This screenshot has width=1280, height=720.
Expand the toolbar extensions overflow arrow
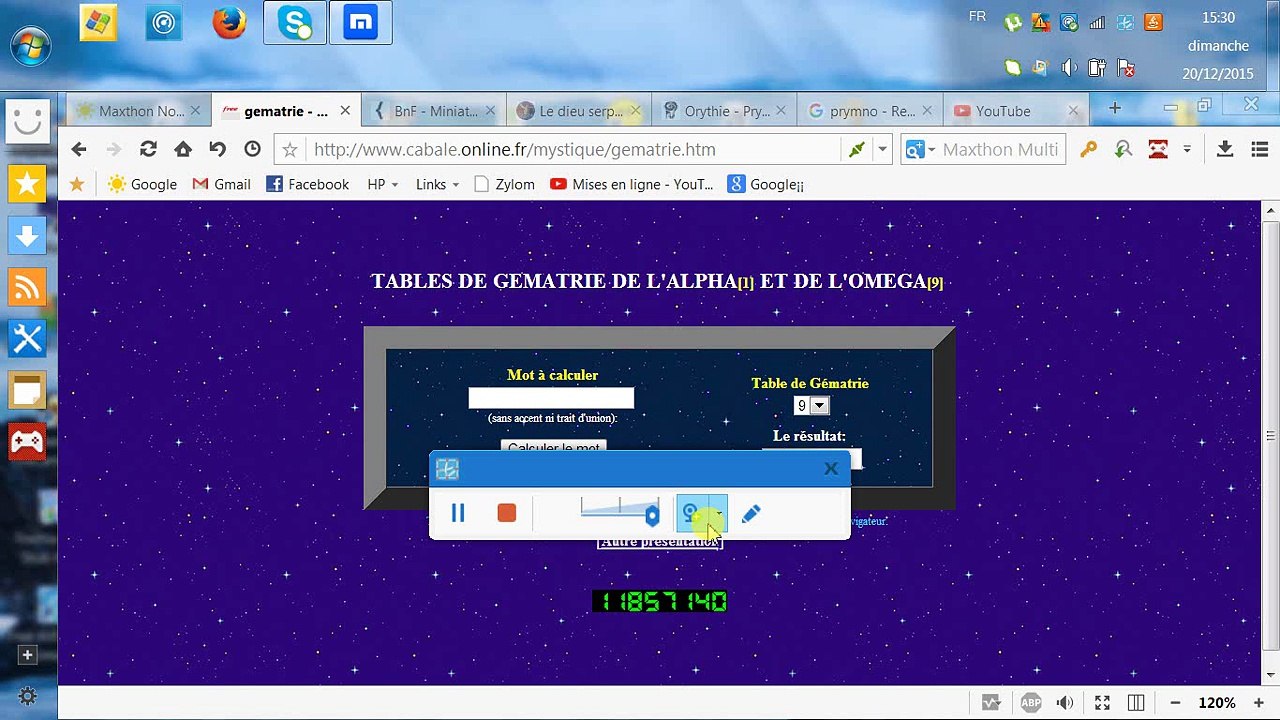tap(1187, 149)
